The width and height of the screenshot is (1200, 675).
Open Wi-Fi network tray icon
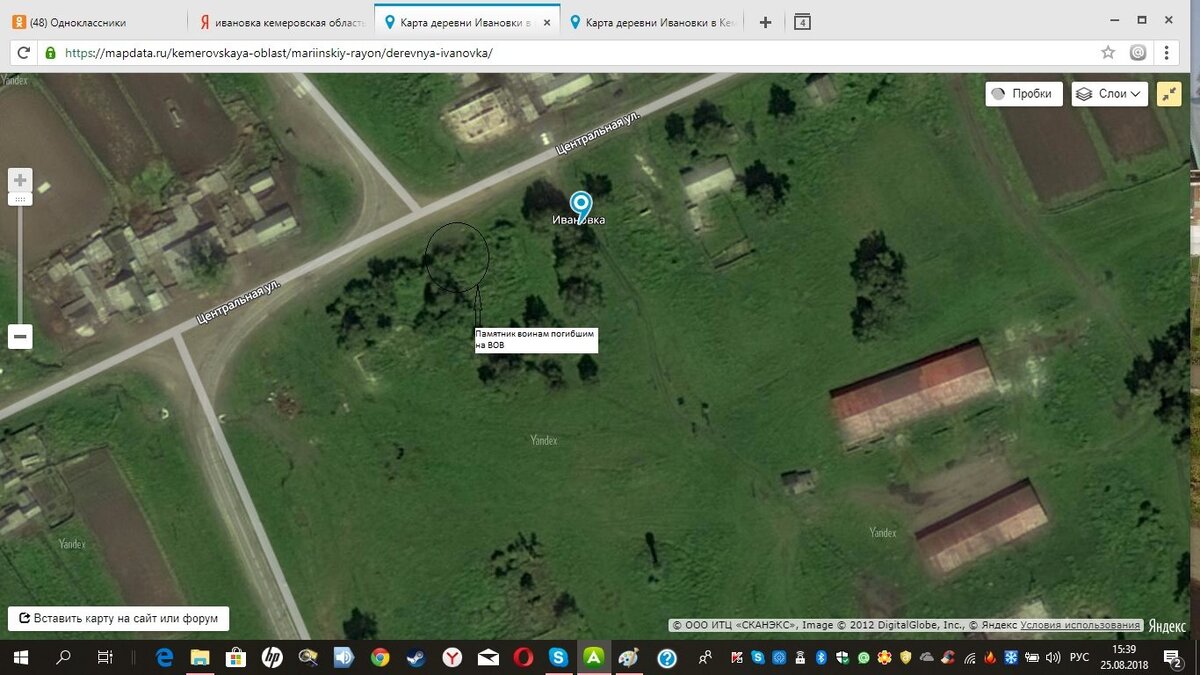[969, 658]
